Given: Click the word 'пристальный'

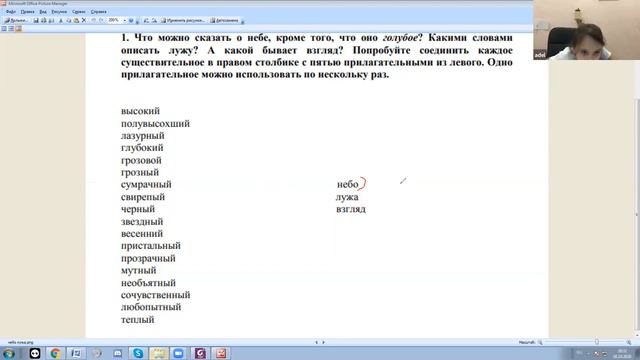Looking at the screenshot, I should [151, 246].
